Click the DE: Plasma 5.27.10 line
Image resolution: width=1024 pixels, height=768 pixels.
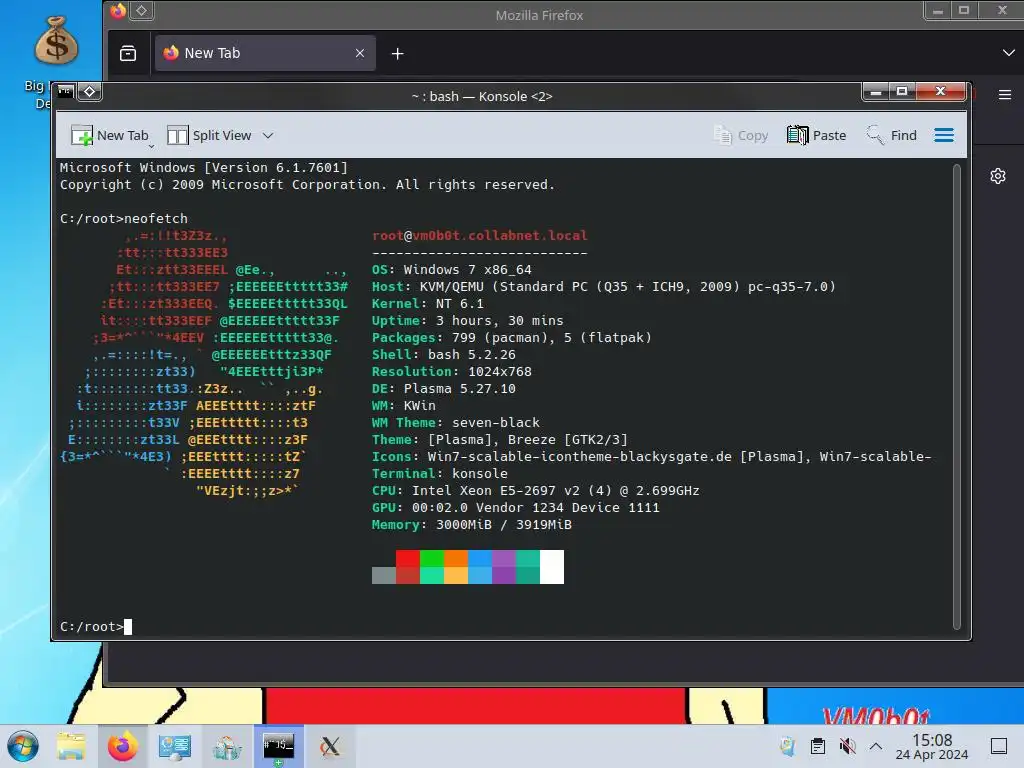click(443, 388)
